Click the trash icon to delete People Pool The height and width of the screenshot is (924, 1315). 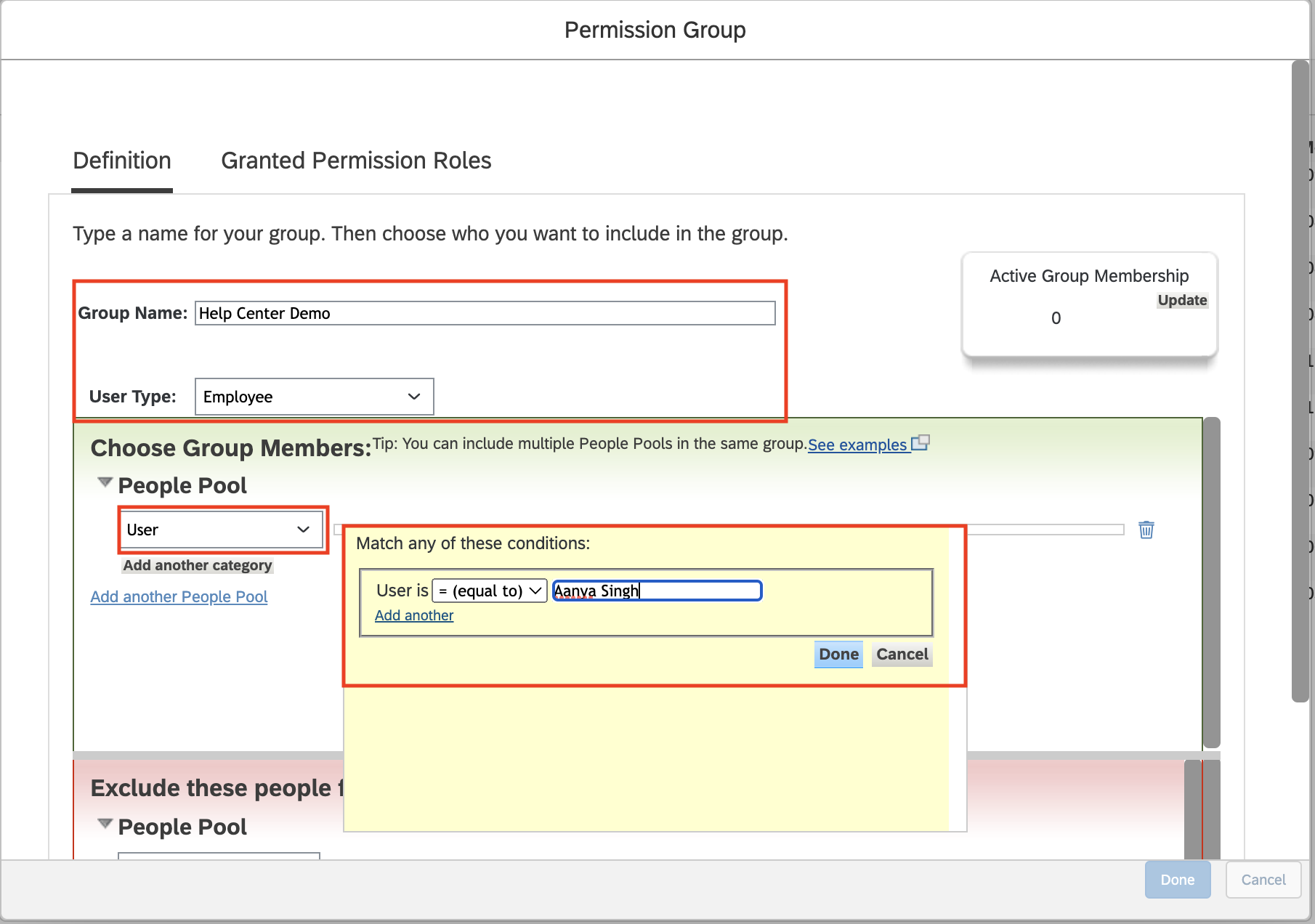[x=1146, y=530]
